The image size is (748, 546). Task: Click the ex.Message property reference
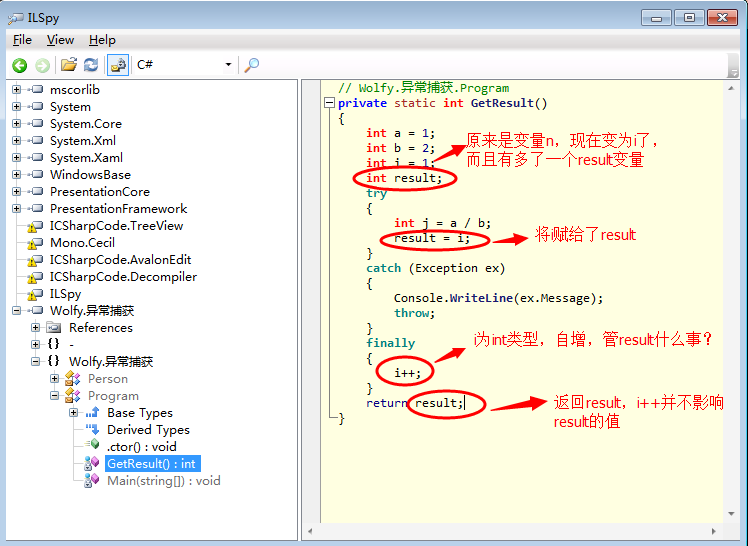[554, 298]
